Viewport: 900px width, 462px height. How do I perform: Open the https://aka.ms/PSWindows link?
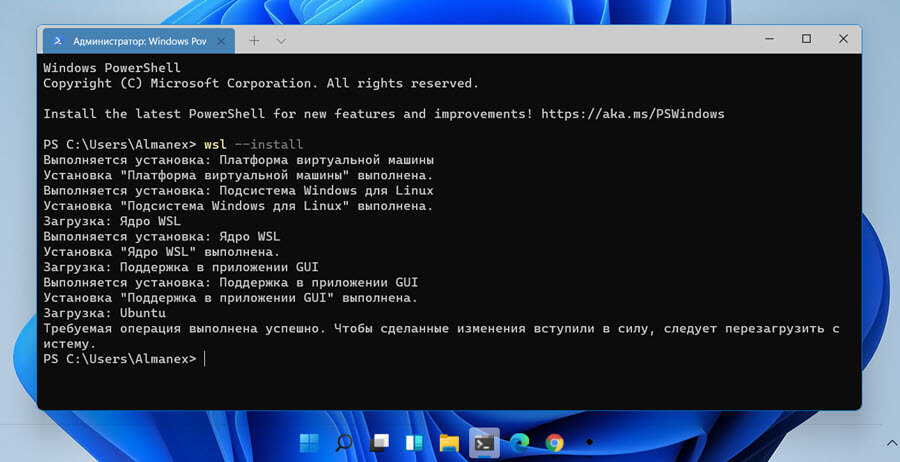point(633,114)
